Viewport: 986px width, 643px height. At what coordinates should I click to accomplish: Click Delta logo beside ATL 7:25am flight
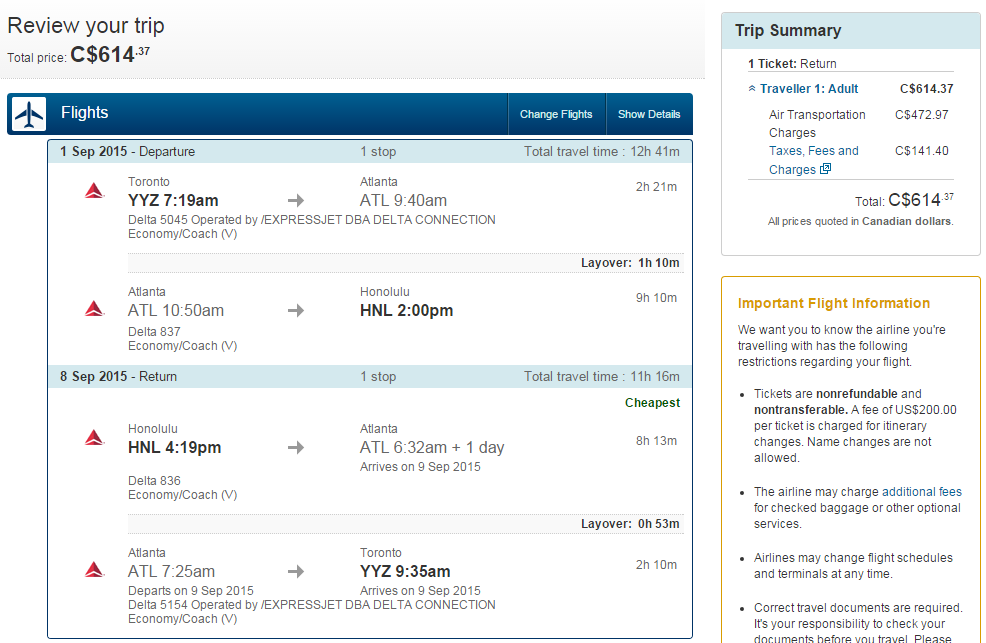coord(94,569)
